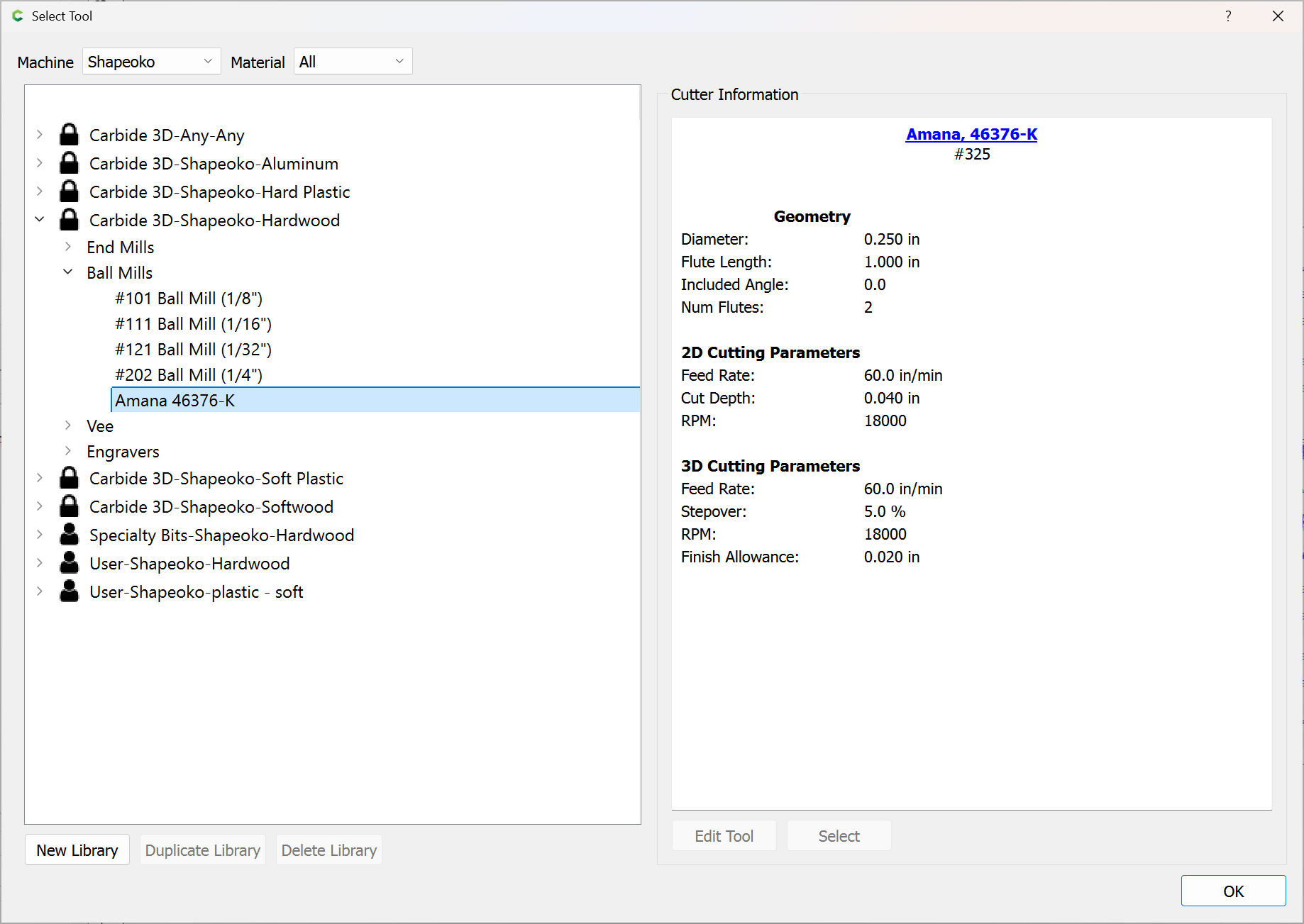Image resolution: width=1304 pixels, height=924 pixels.
Task: Click the 0.040 in Cut Depth value
Action: (x=892, y=398)
